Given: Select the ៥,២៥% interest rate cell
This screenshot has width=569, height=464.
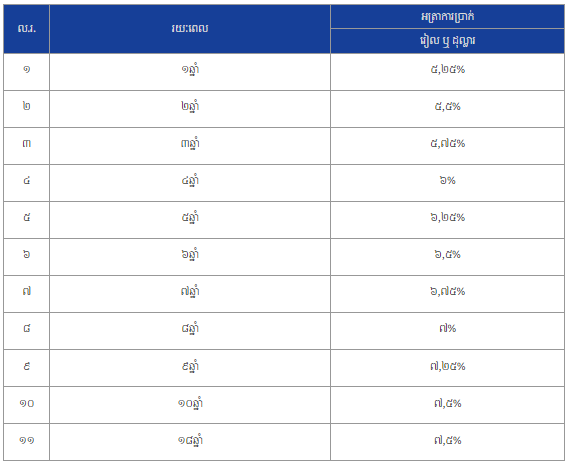Looking at the screenshot, I should 447,72.
